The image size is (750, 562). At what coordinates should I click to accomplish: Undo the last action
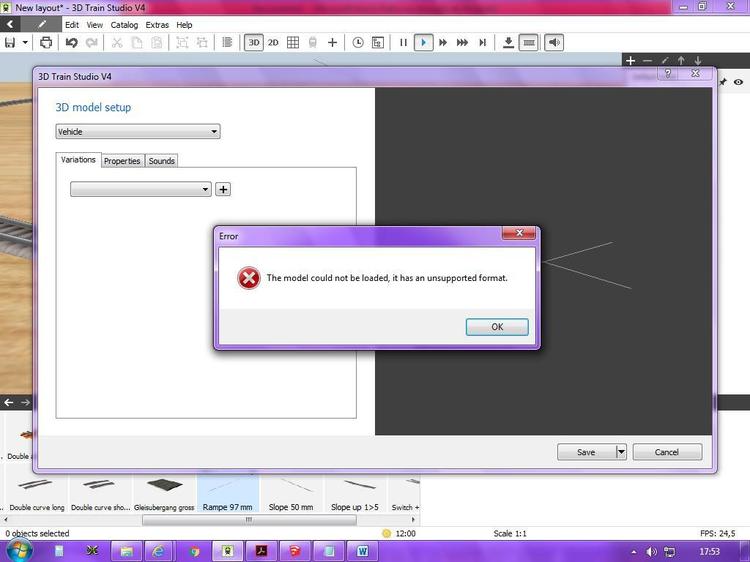coord(71,43)
